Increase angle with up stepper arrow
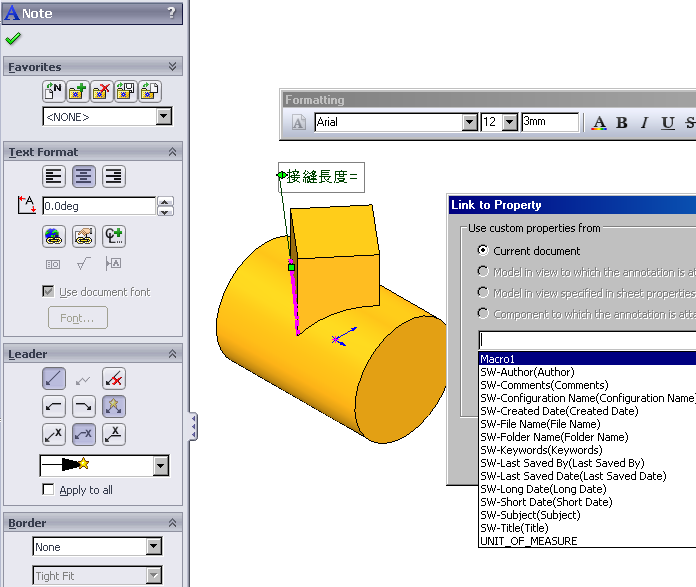The width and height of the screenshot is (696, 587). coord(165,202)
